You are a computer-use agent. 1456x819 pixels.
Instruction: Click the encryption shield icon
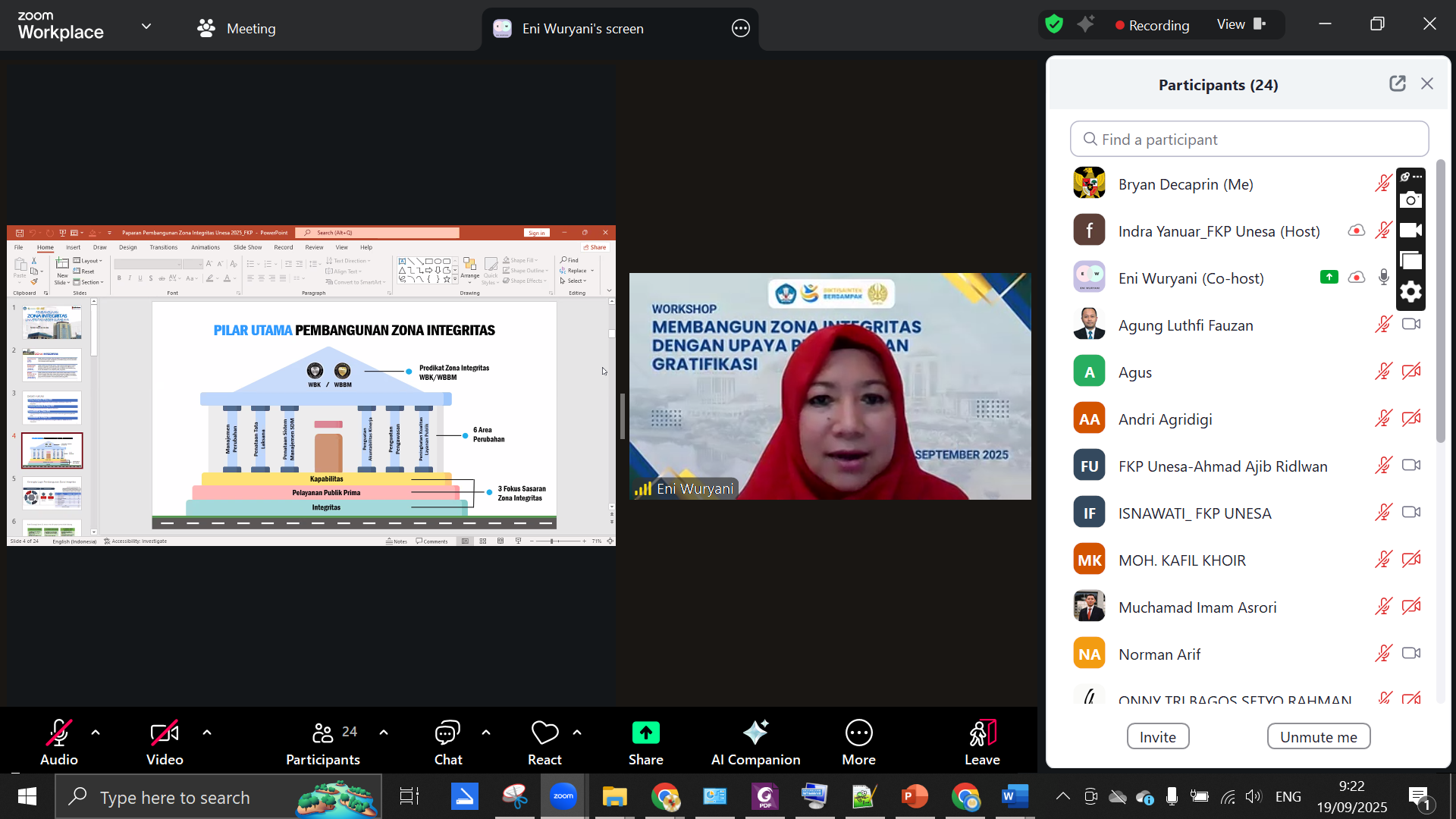coord(1054,25)
